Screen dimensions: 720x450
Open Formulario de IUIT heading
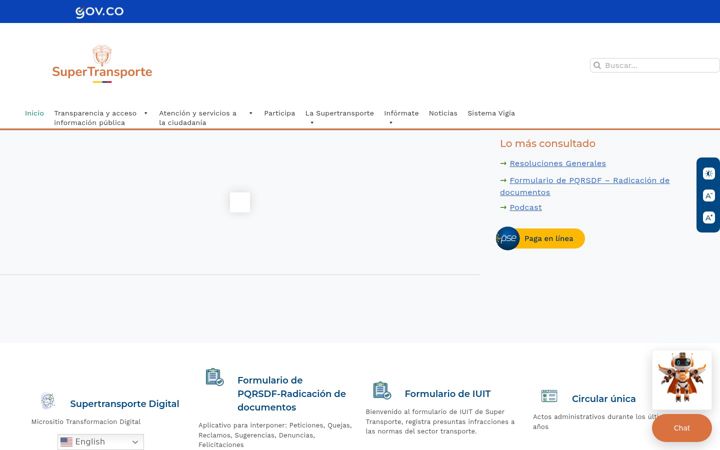coord(447,394)
